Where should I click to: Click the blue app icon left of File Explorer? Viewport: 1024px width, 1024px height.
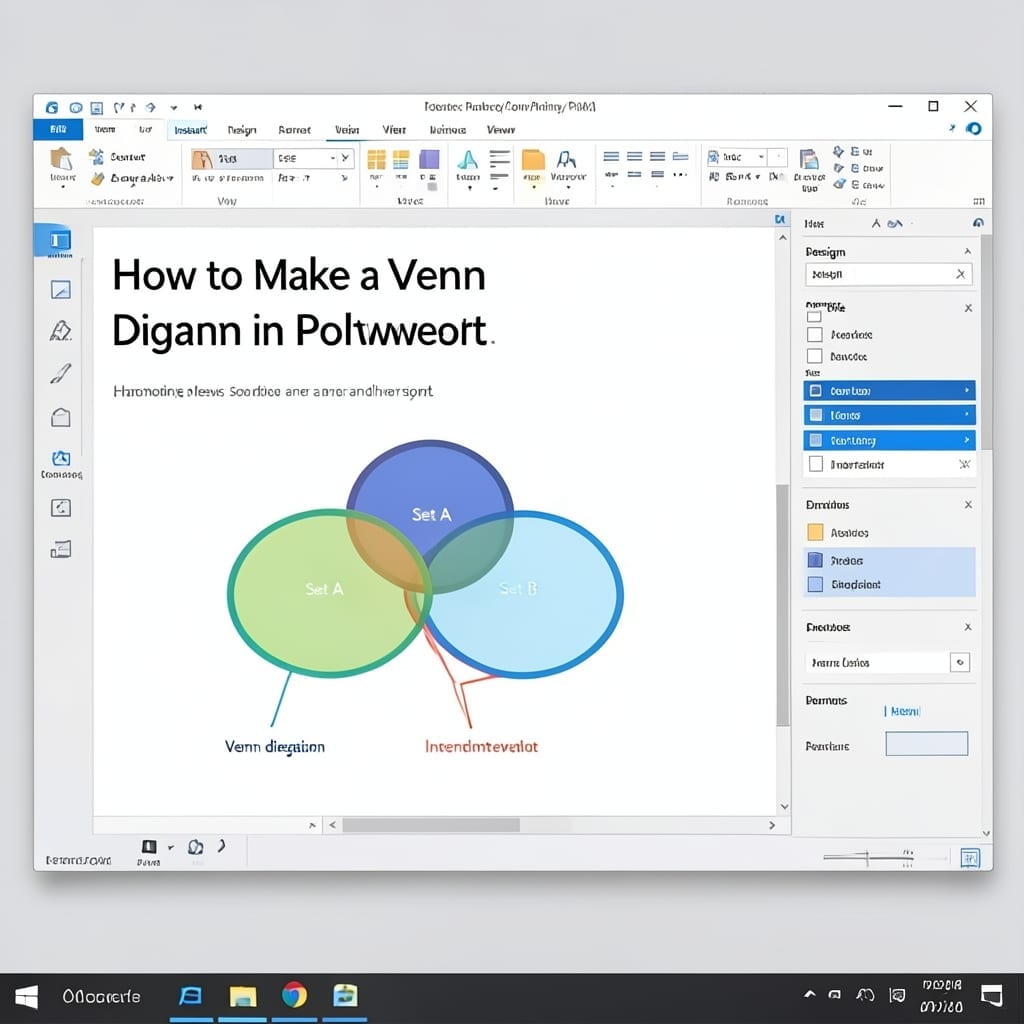pyautogui.click(x=191, y=996)
